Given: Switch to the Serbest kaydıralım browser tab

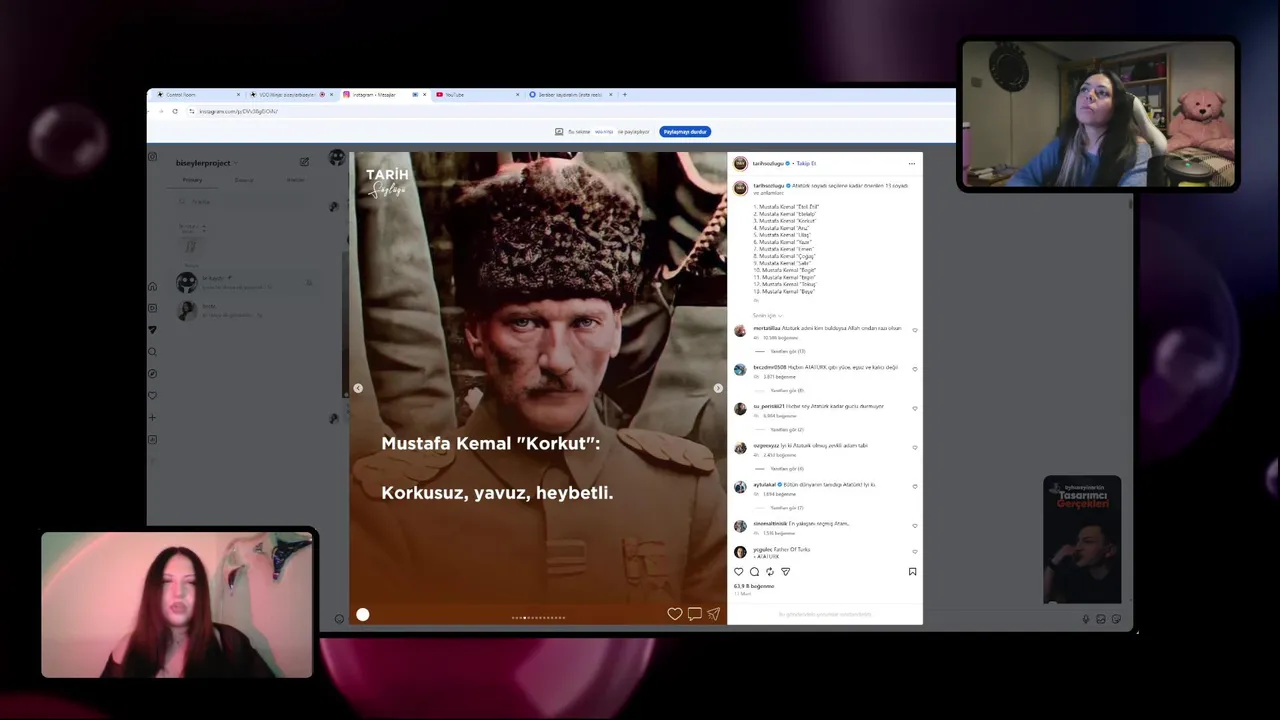Looking at the screenshot, I should point(570,95).
